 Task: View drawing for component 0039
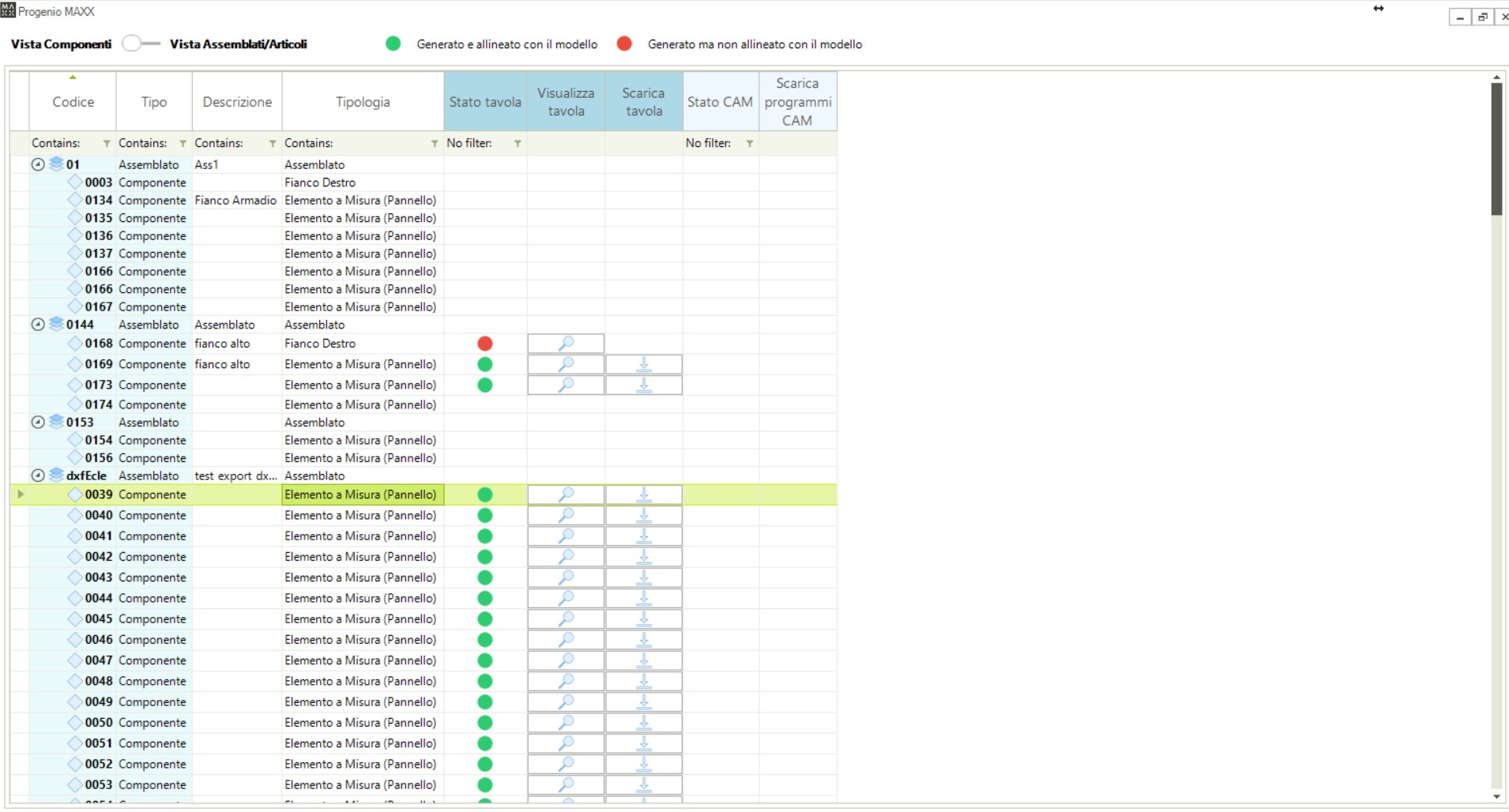[566, 494]
